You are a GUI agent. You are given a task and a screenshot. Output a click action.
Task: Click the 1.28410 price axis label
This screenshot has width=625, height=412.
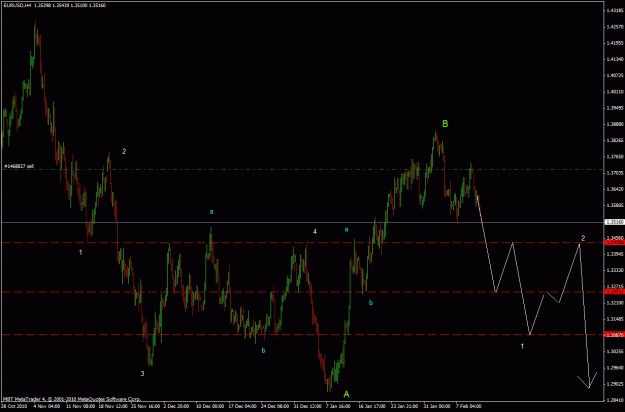coord(615,400)
